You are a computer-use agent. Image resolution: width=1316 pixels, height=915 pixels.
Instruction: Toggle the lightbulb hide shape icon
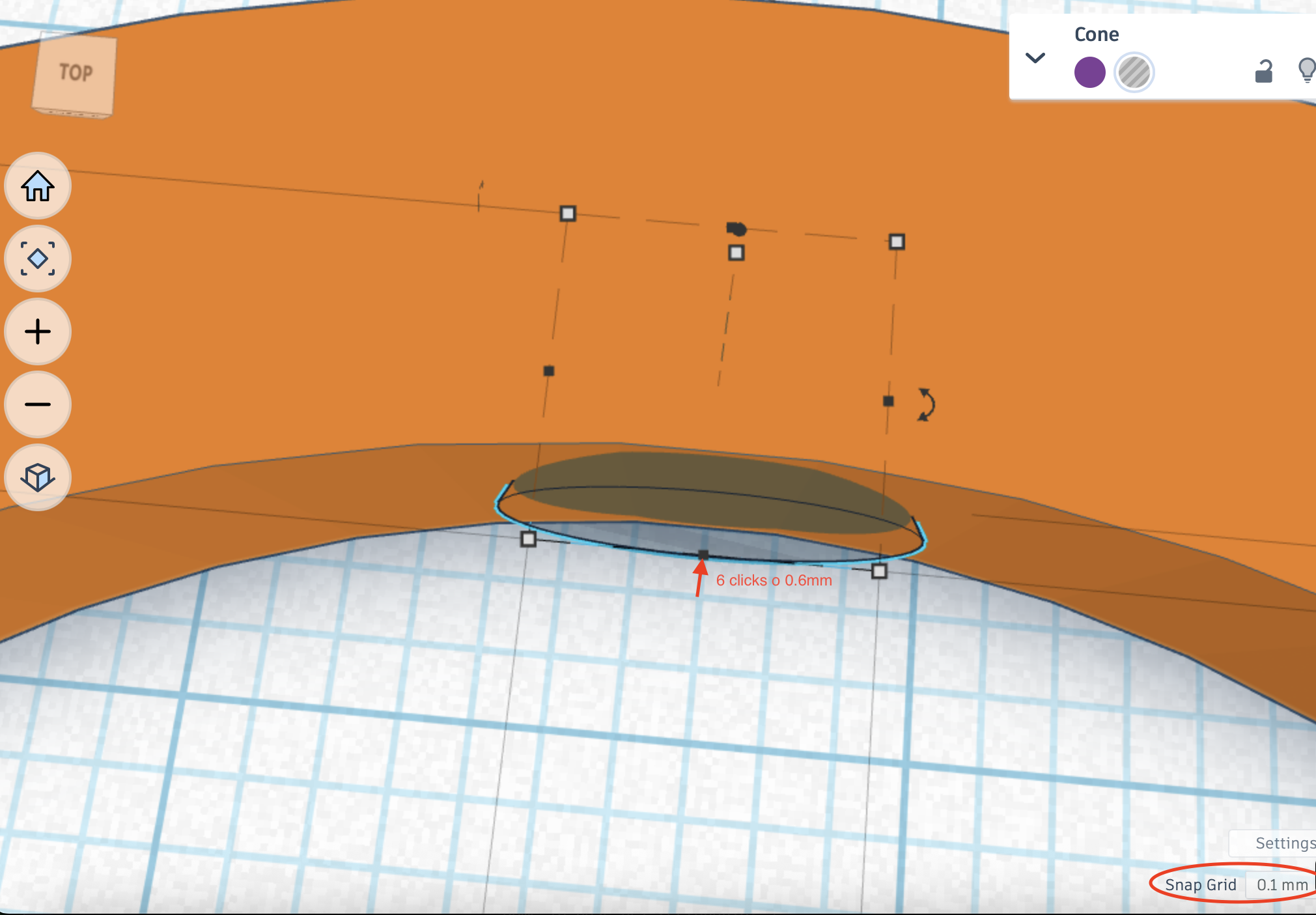1306,70
